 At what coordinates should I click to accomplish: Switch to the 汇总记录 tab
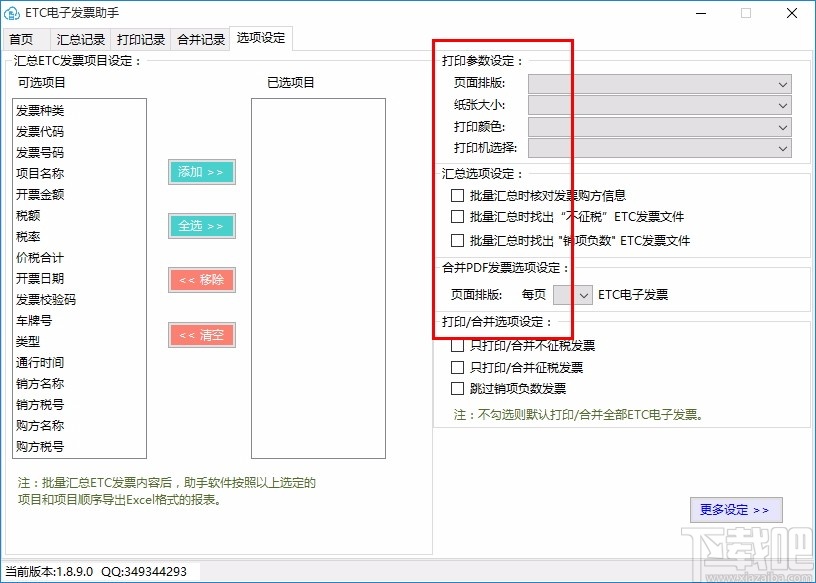click(80, 39)
